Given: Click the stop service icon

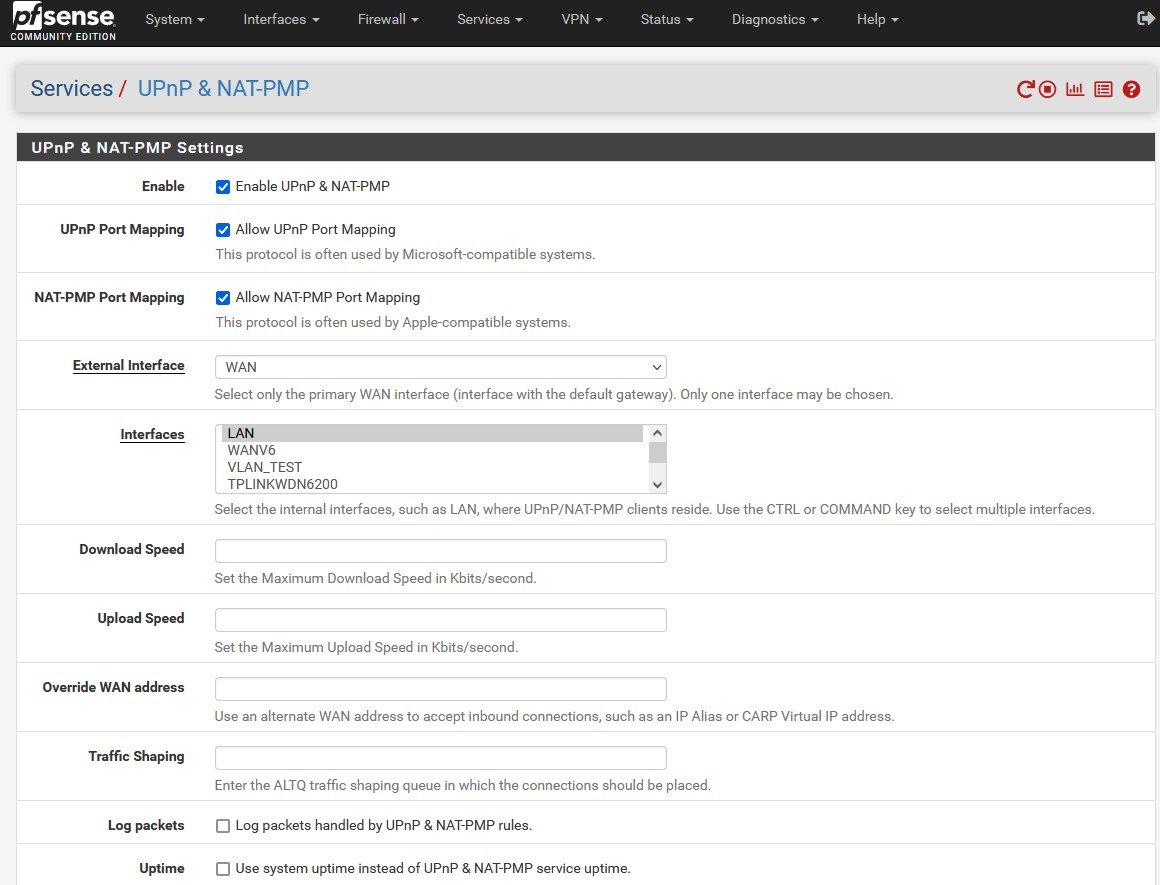Looking at the screenshot, I should pos(1047,89).
